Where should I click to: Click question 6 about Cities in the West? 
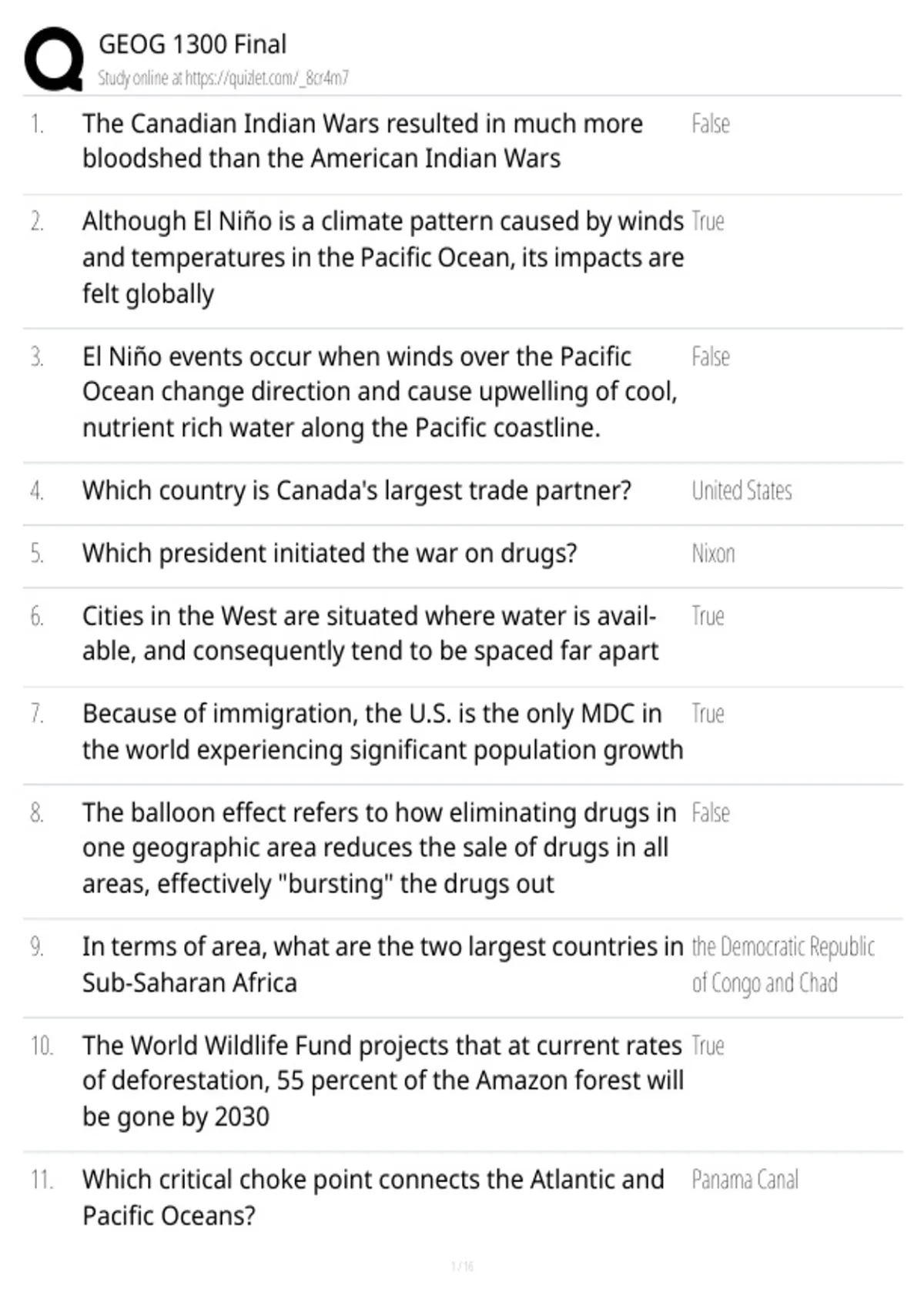click(370, 634)
